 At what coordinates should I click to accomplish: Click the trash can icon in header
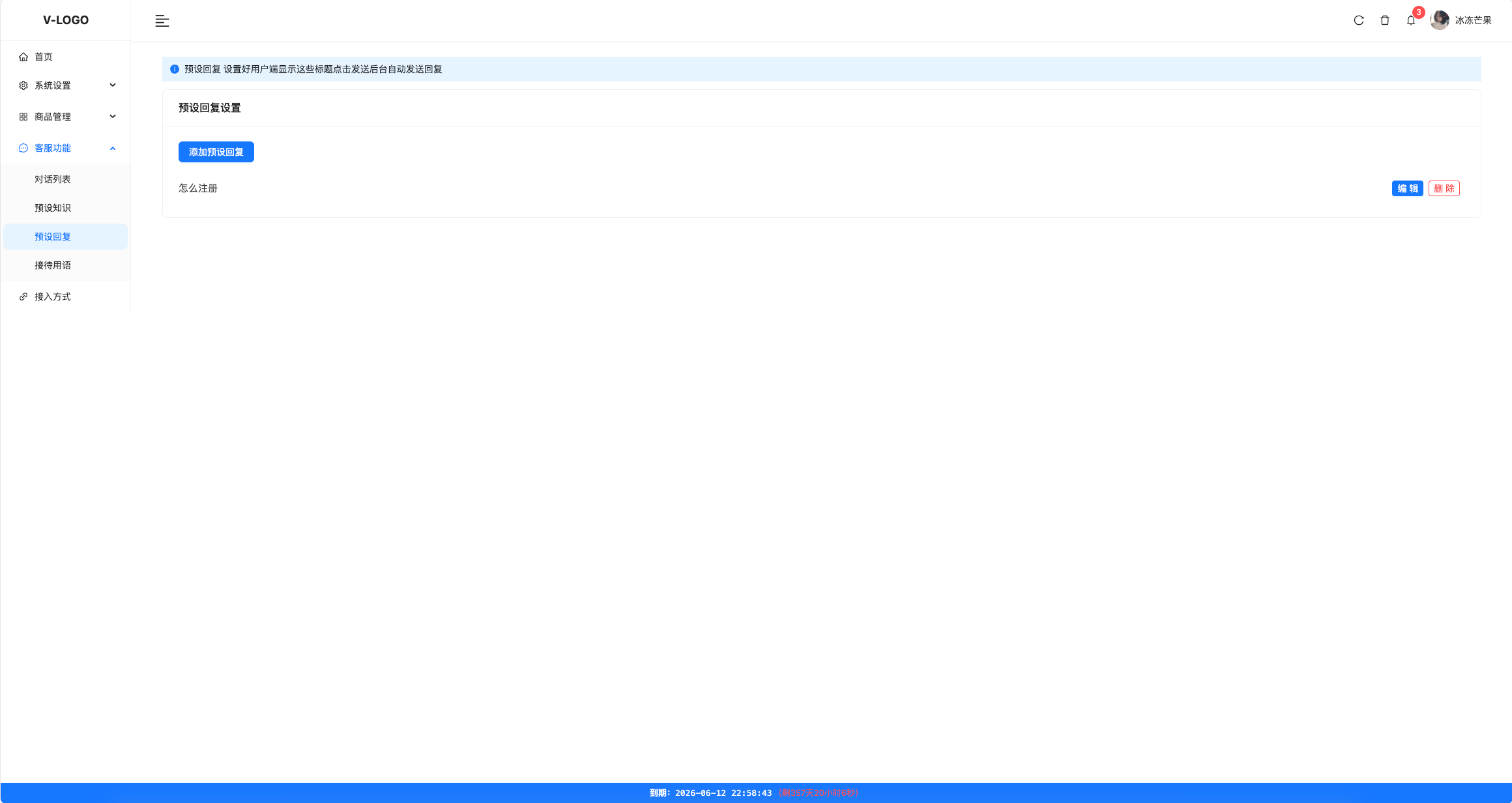tap(1385, 20)
